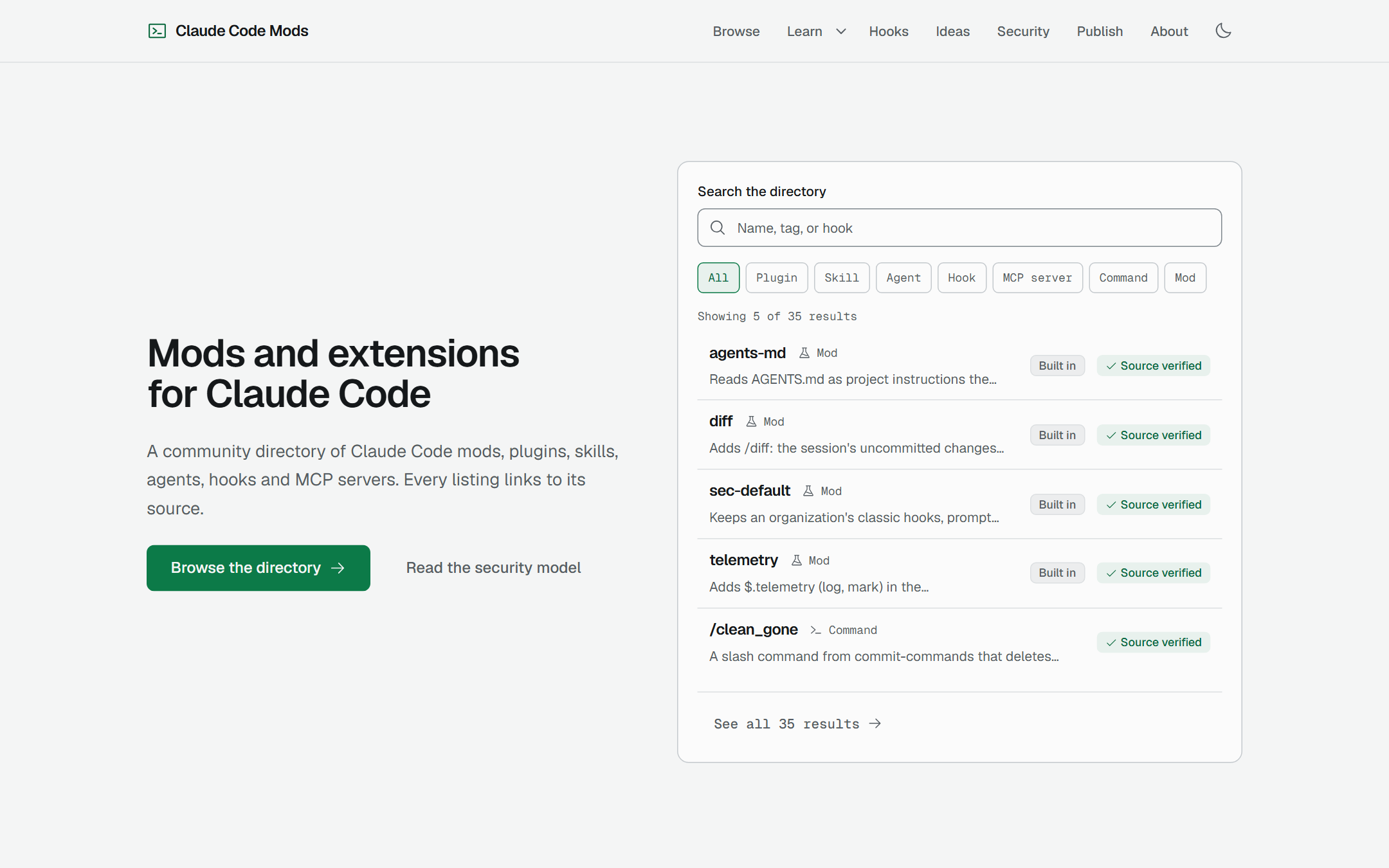Click the Source verified checkmark on telemetry
Image resolution: width=1389 pixels, height=868 pixels.
coord(1111,573)
